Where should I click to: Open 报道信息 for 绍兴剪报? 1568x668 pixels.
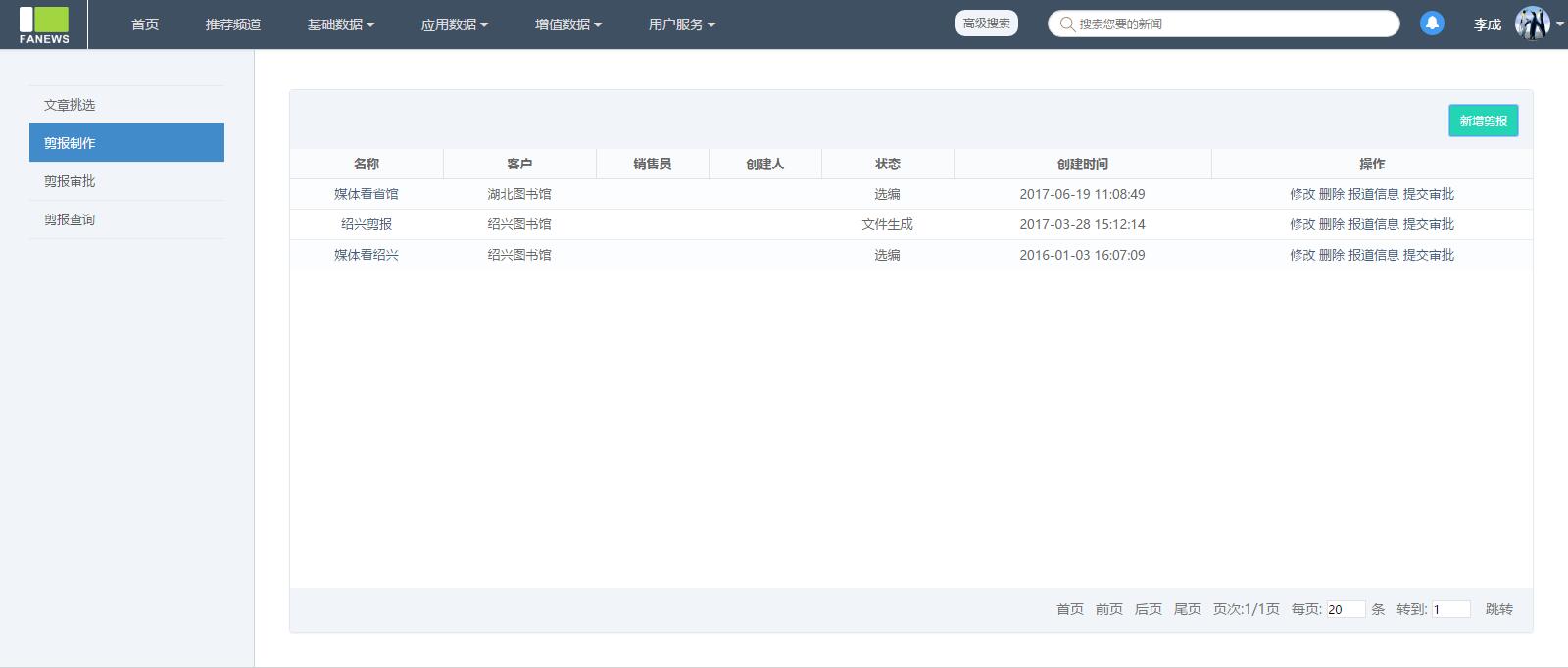pos(1374,224)
